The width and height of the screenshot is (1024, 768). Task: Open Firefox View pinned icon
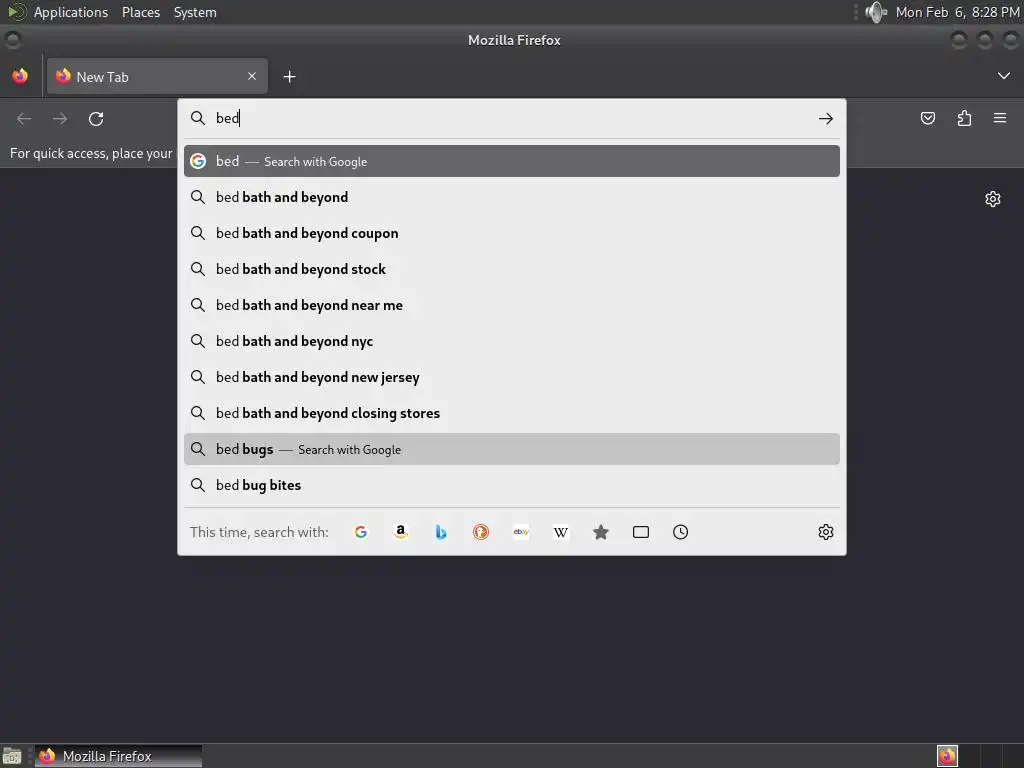[x=20, y=76]
